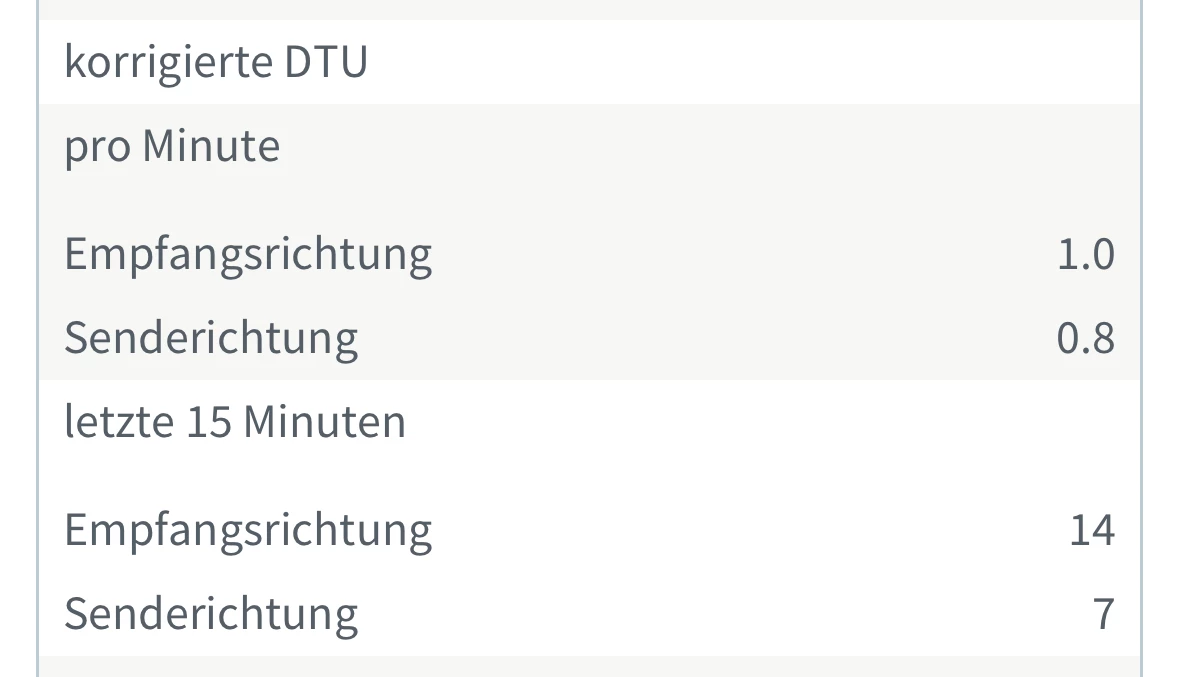Screen dimensions: 1179x677
Task: Click the Empfangsrichtung value 14
Action: (1091, 530)
